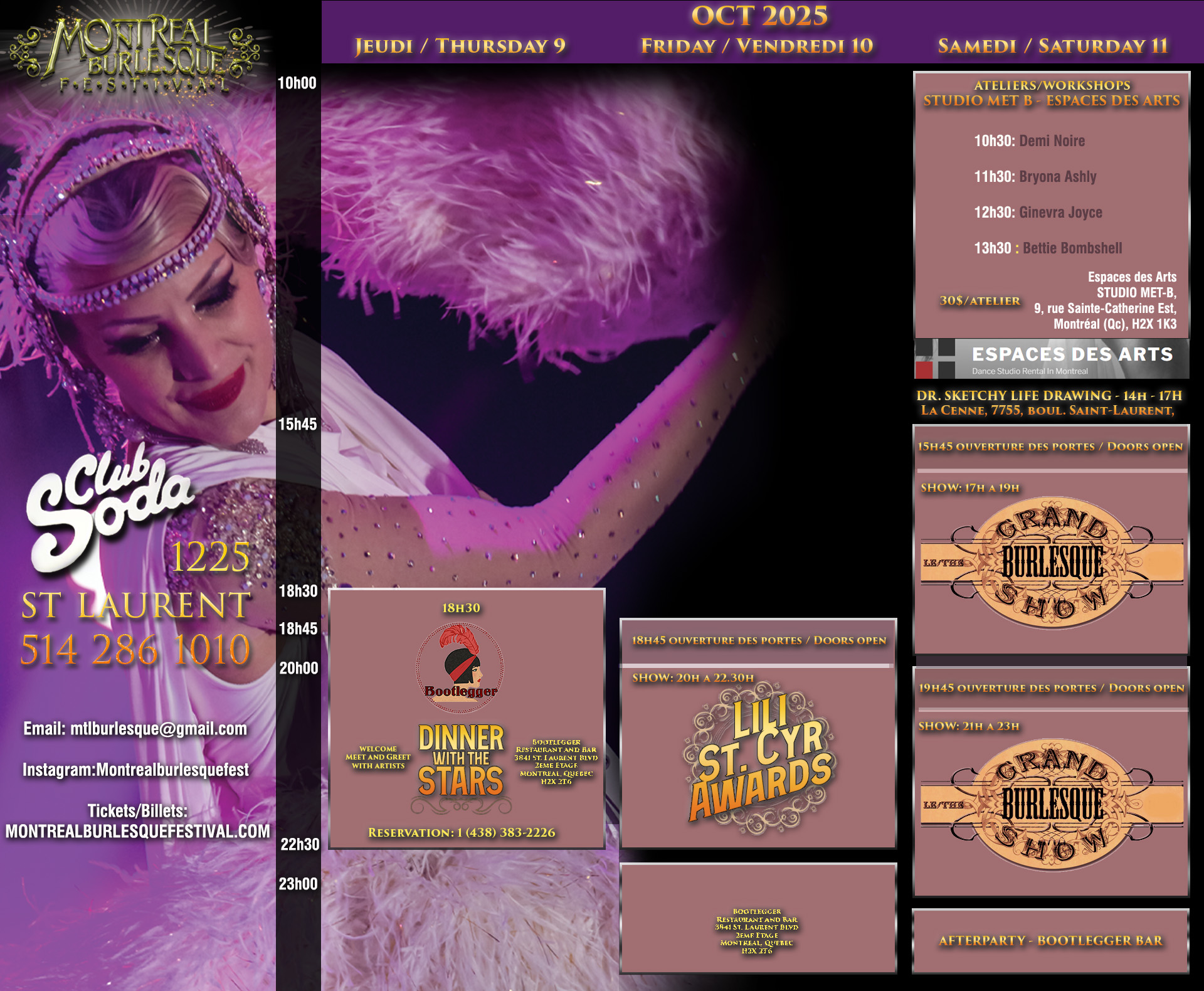This screenshot has height=991, width=1204.
Task: Select the Bootlegger feathered-lady logo
Action: [x=460, y=667]
